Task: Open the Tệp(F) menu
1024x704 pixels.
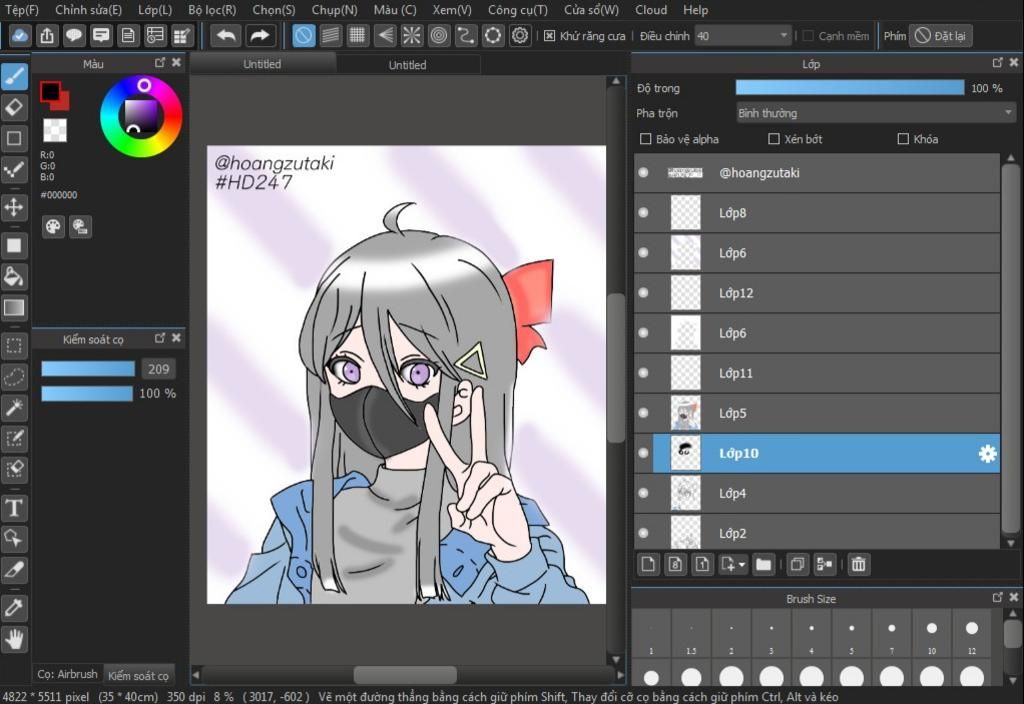Action: [22, 10]
